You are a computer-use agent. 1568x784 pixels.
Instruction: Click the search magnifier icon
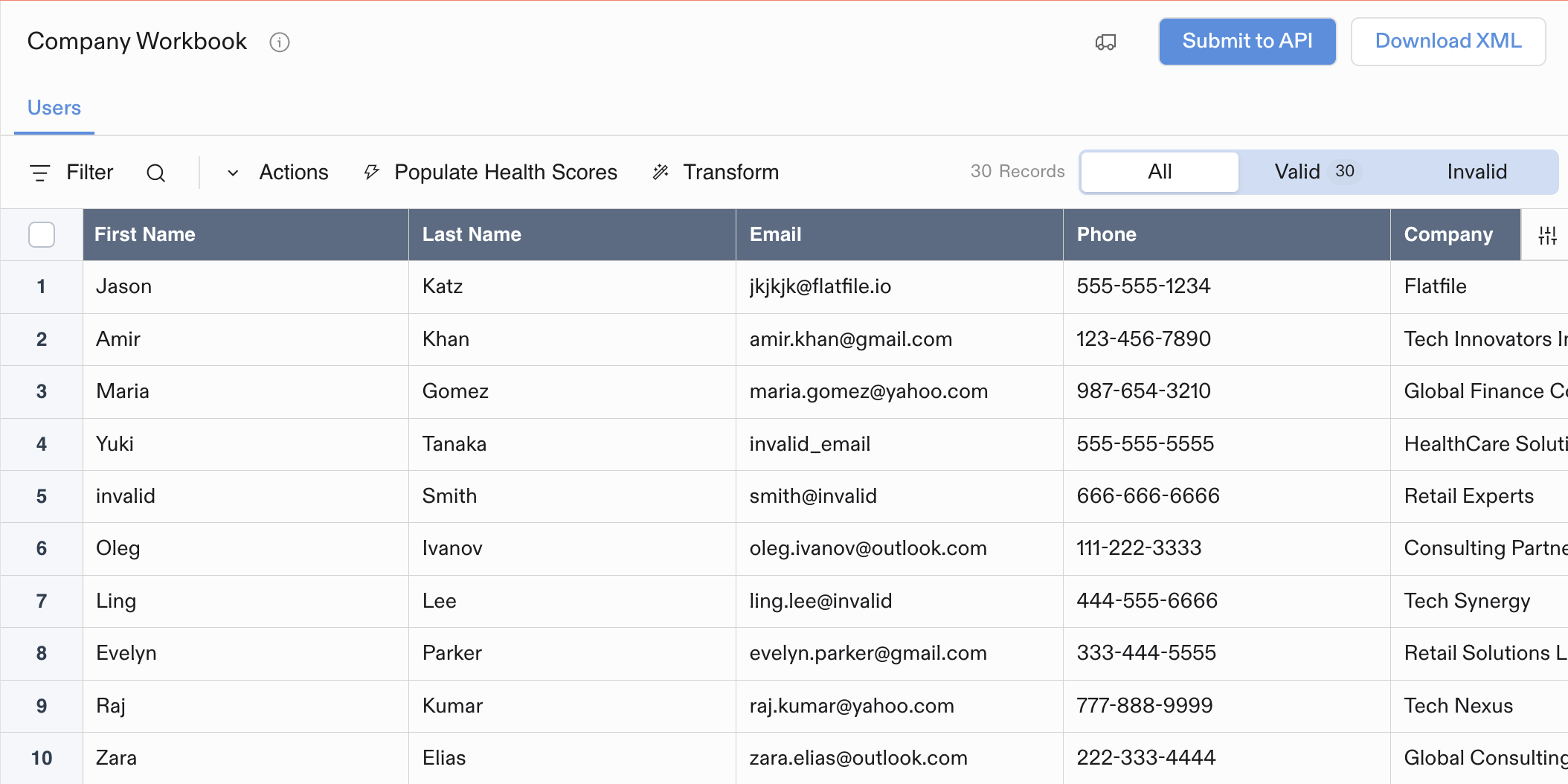coord(155,173)
